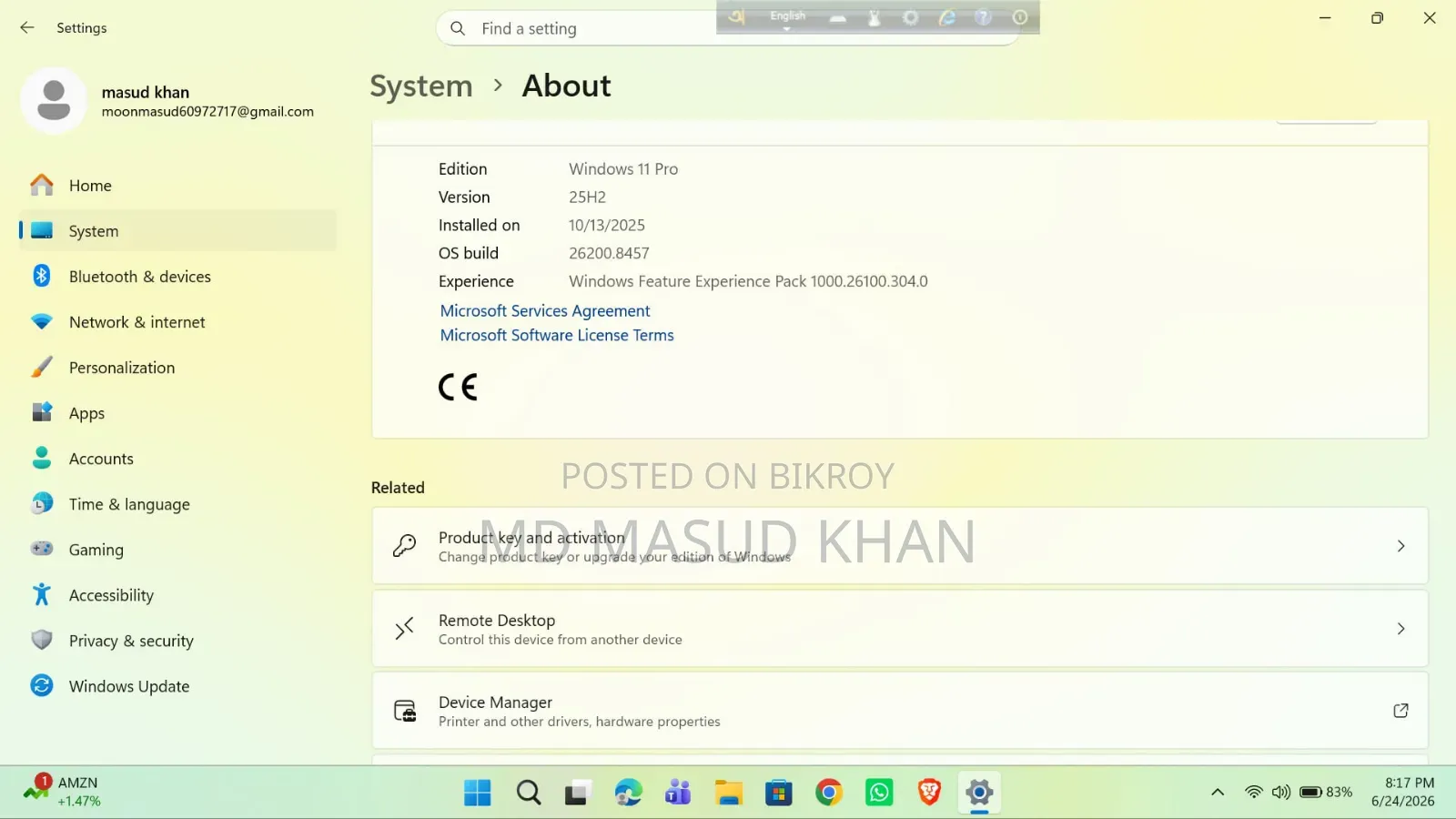The width and height of the screenshot is (1456, 819).
Task: Click the dress-shaped icon on Avro toolbar
Action: (x=875, y=18)
